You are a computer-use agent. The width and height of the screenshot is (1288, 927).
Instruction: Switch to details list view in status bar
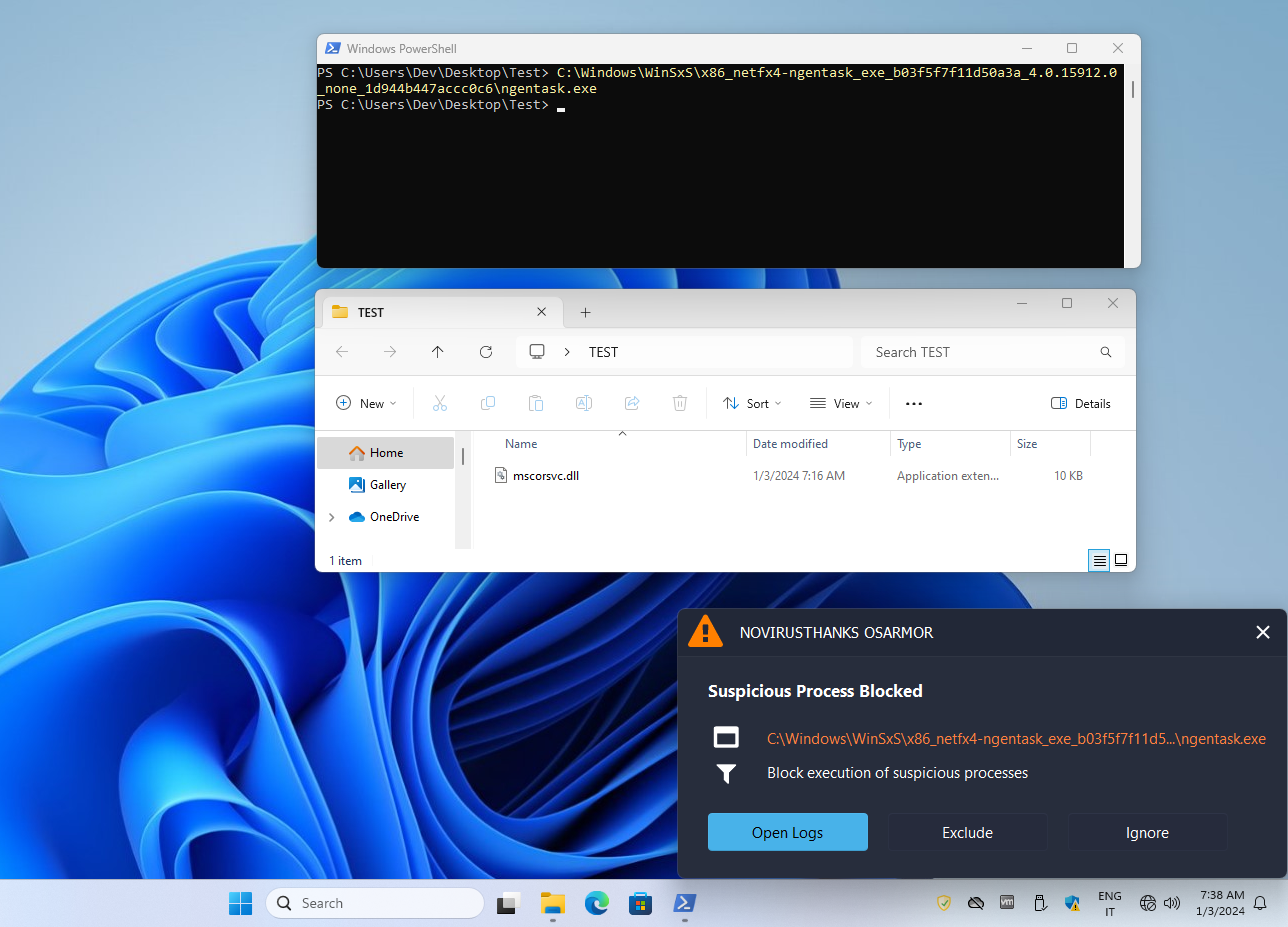1100,560
